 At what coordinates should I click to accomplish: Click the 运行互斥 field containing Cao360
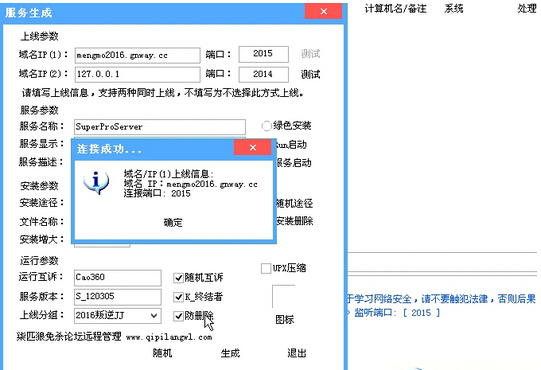(118, 278)
